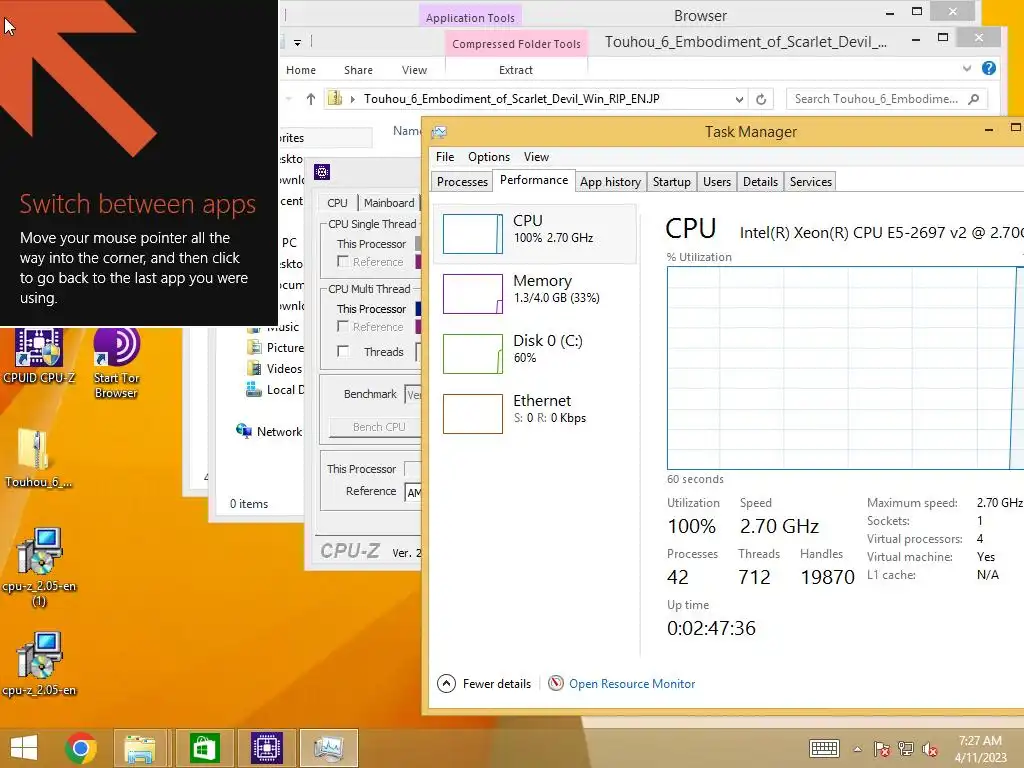Click the address bar folder path
Image resolution: width=1024 pixels, height=768 pixels.
[511, 99]
